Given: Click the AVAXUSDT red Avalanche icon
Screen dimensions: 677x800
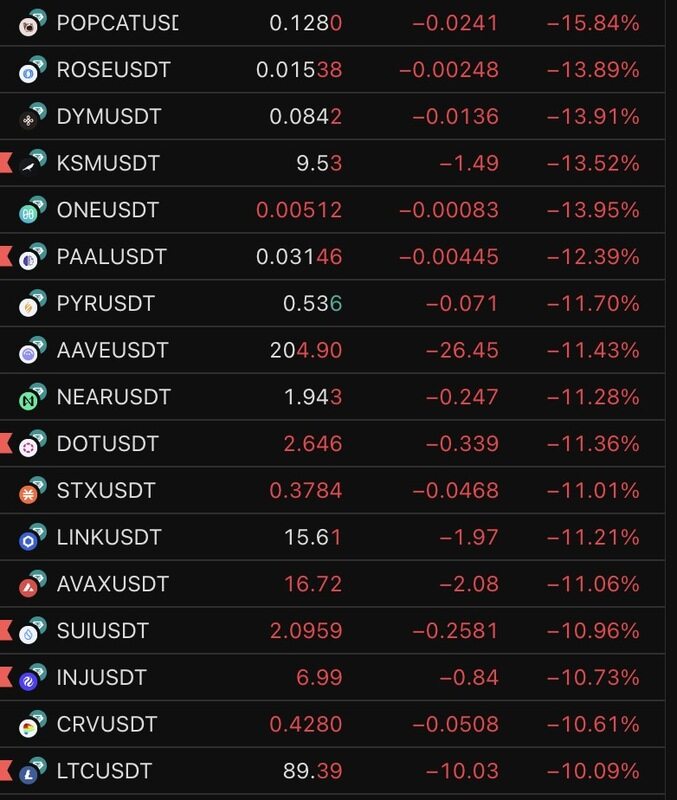Looking at the screenshot, I should (30, 586).
